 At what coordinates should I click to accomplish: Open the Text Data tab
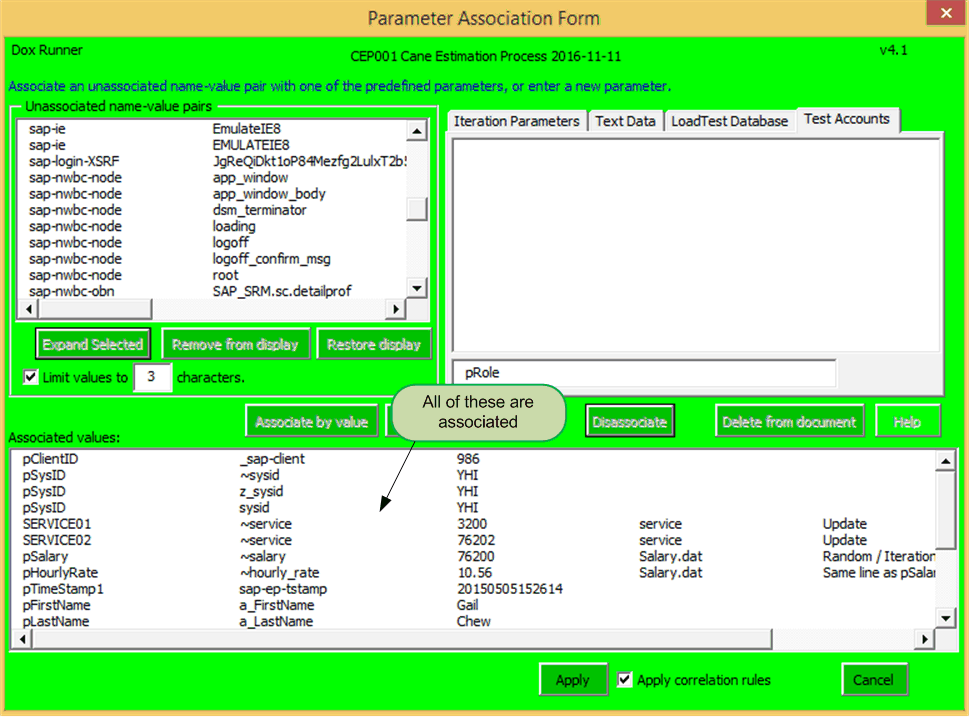click(x=625, y=121)
